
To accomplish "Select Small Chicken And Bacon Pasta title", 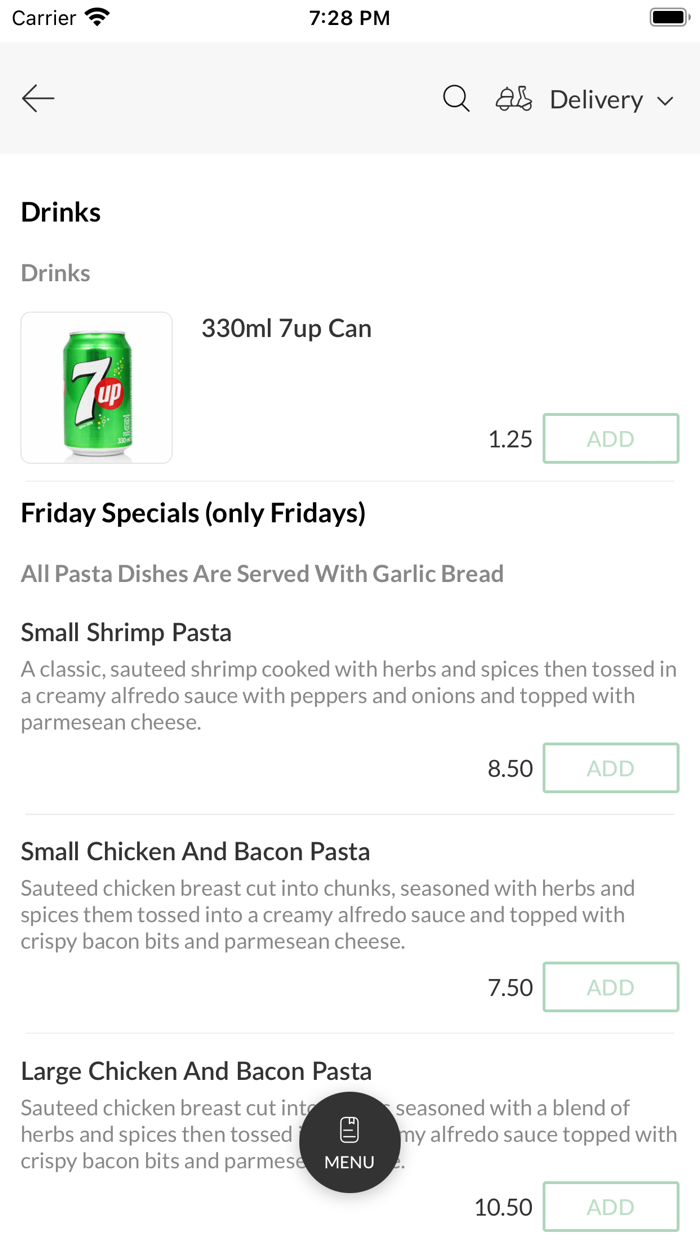I will click(195, 852).
